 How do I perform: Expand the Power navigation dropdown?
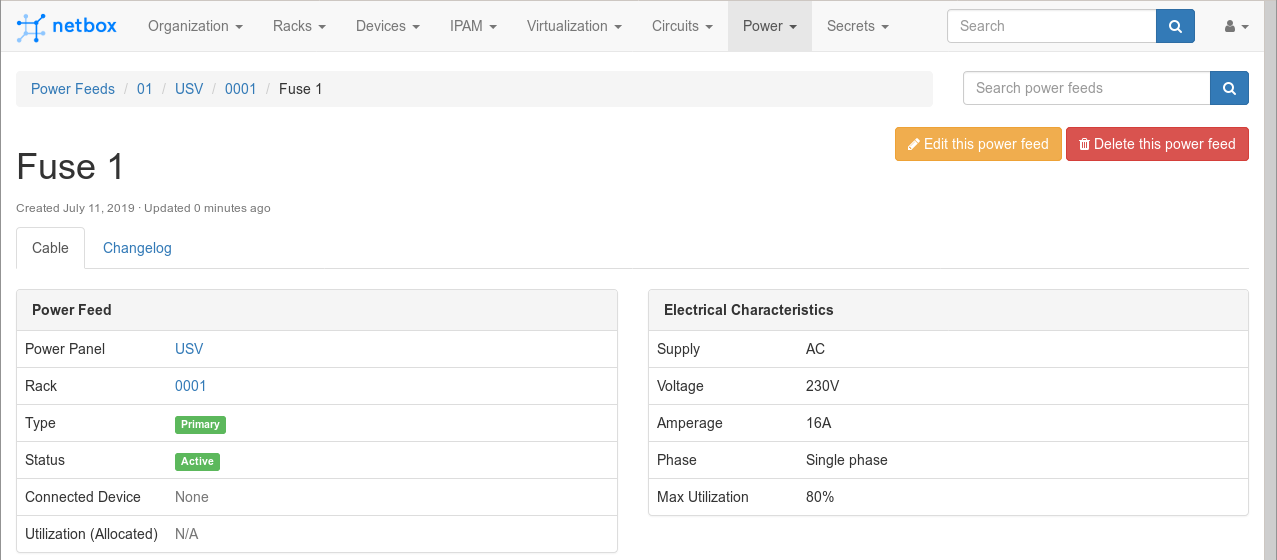pos(769,26)
